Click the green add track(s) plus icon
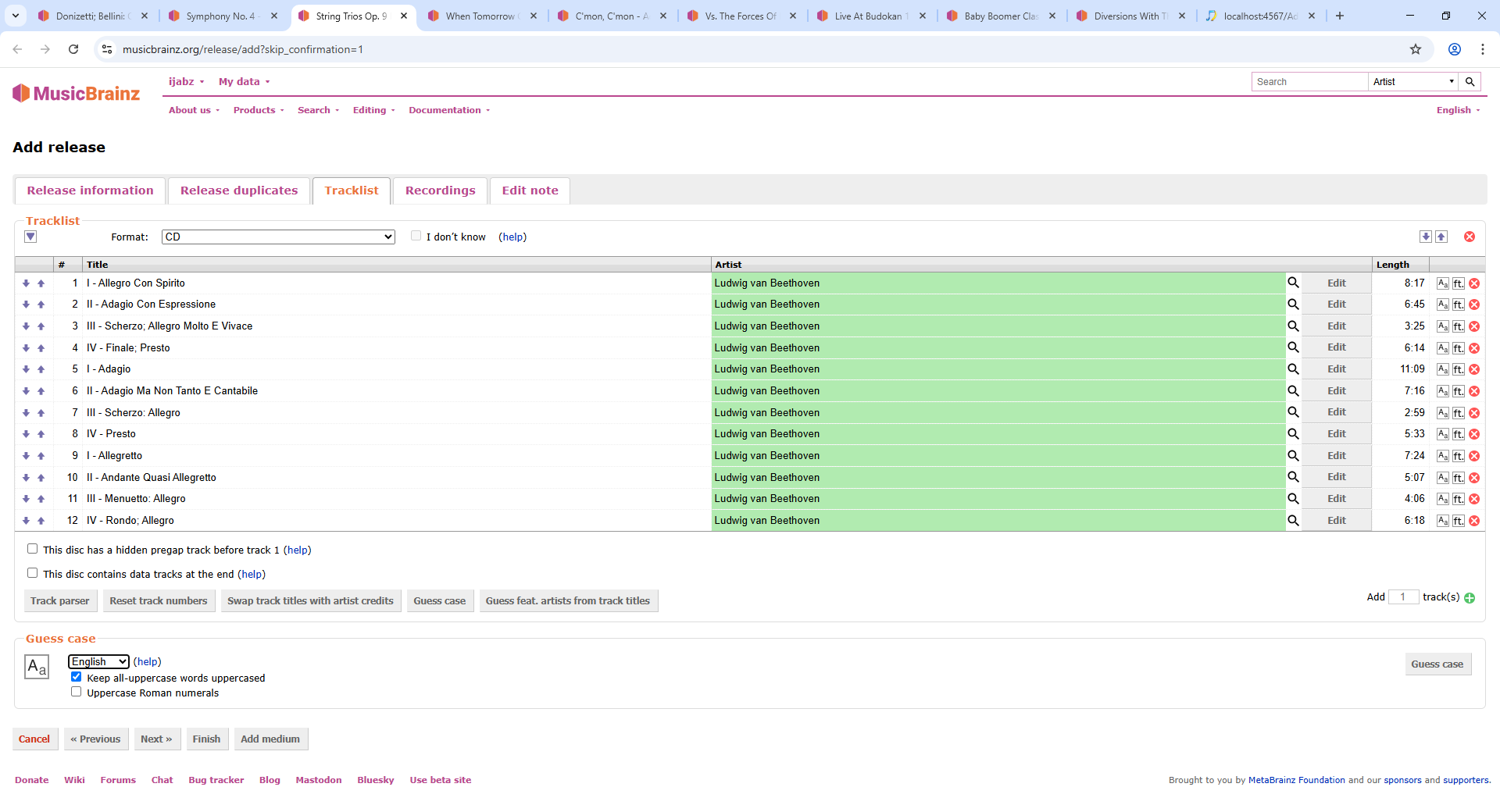 (x=1470, y=598)
